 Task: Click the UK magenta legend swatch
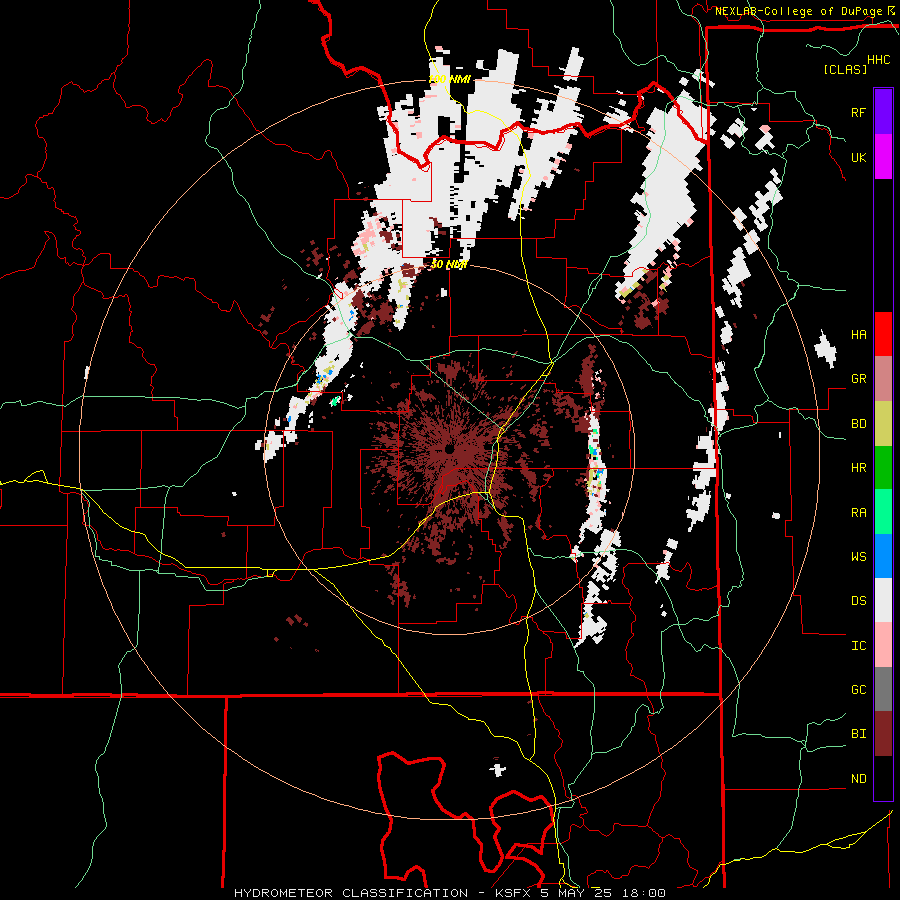click(883, 157)
